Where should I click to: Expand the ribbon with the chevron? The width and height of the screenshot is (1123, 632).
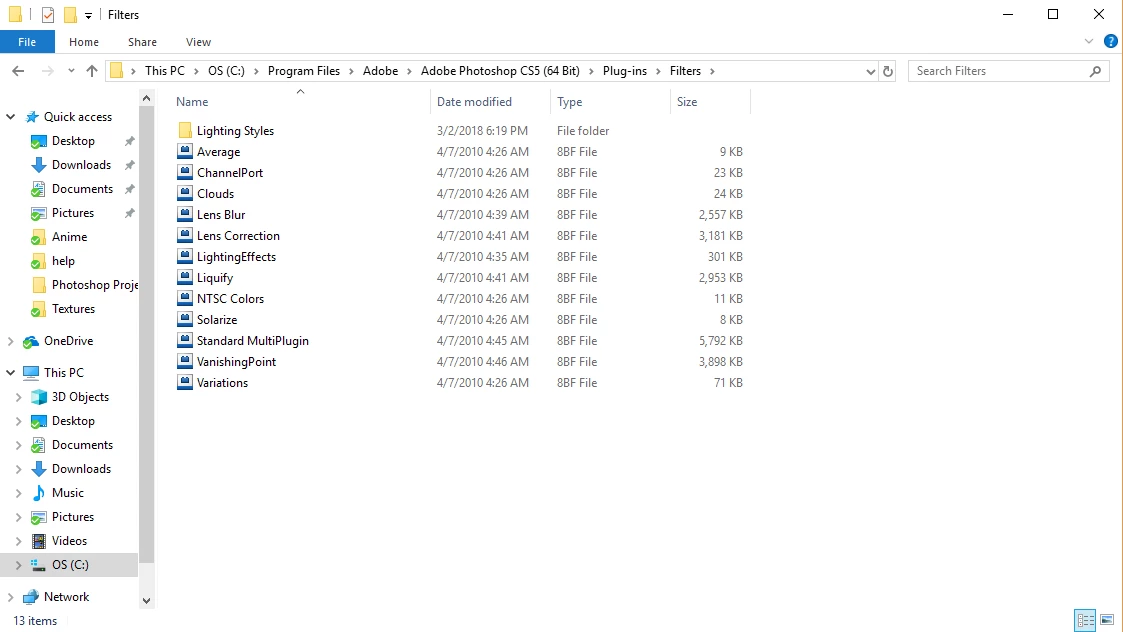[1089, 42]
